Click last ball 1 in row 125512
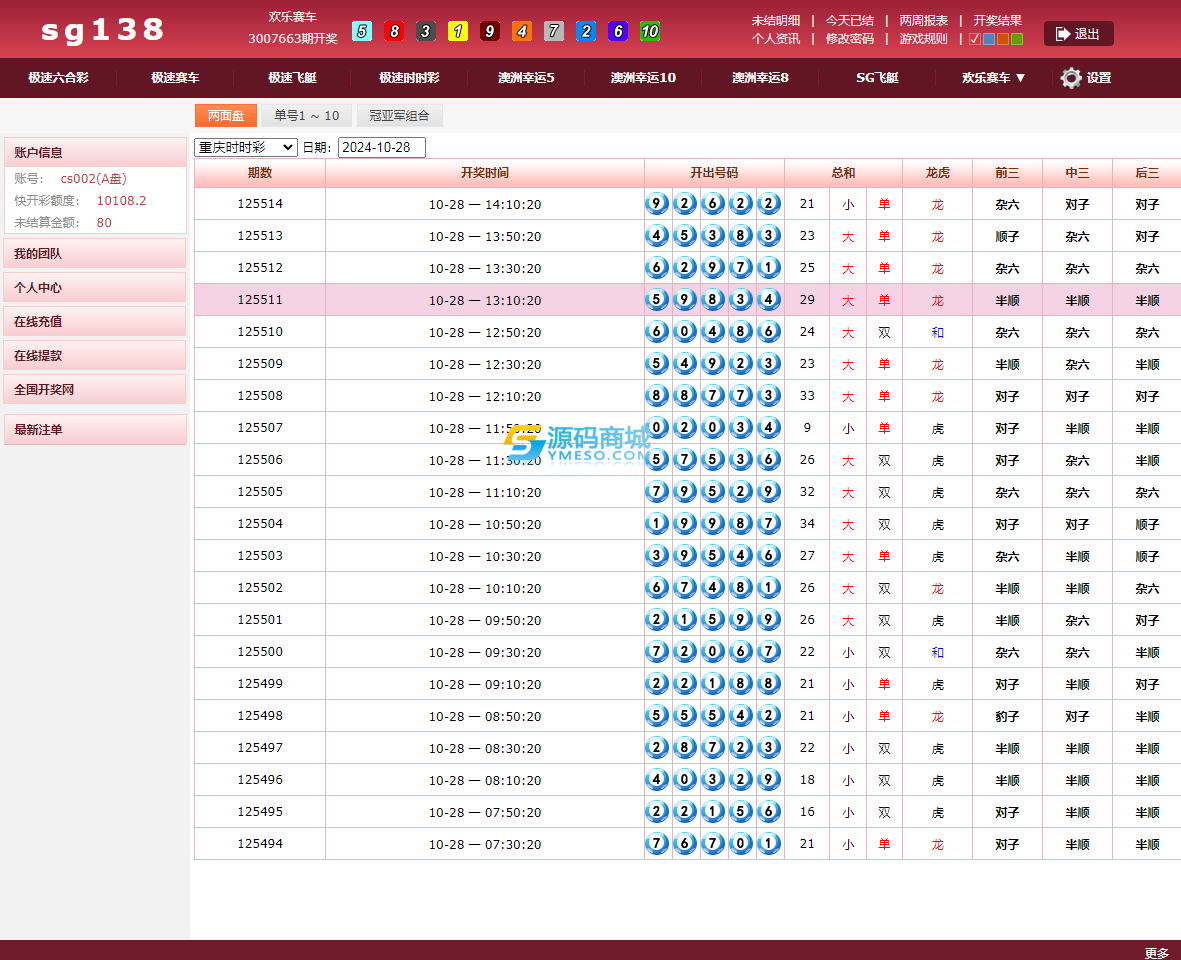Screen dimensions: 1181x960 pos(768,267)
